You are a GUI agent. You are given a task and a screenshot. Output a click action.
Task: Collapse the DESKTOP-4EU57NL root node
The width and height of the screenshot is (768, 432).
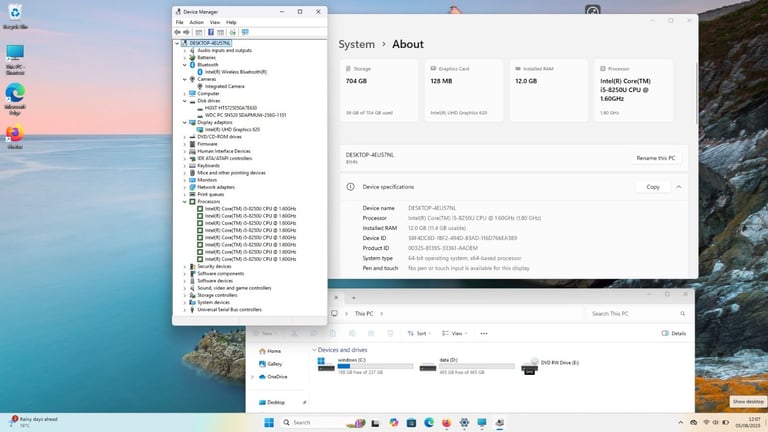tap(177, 43)
